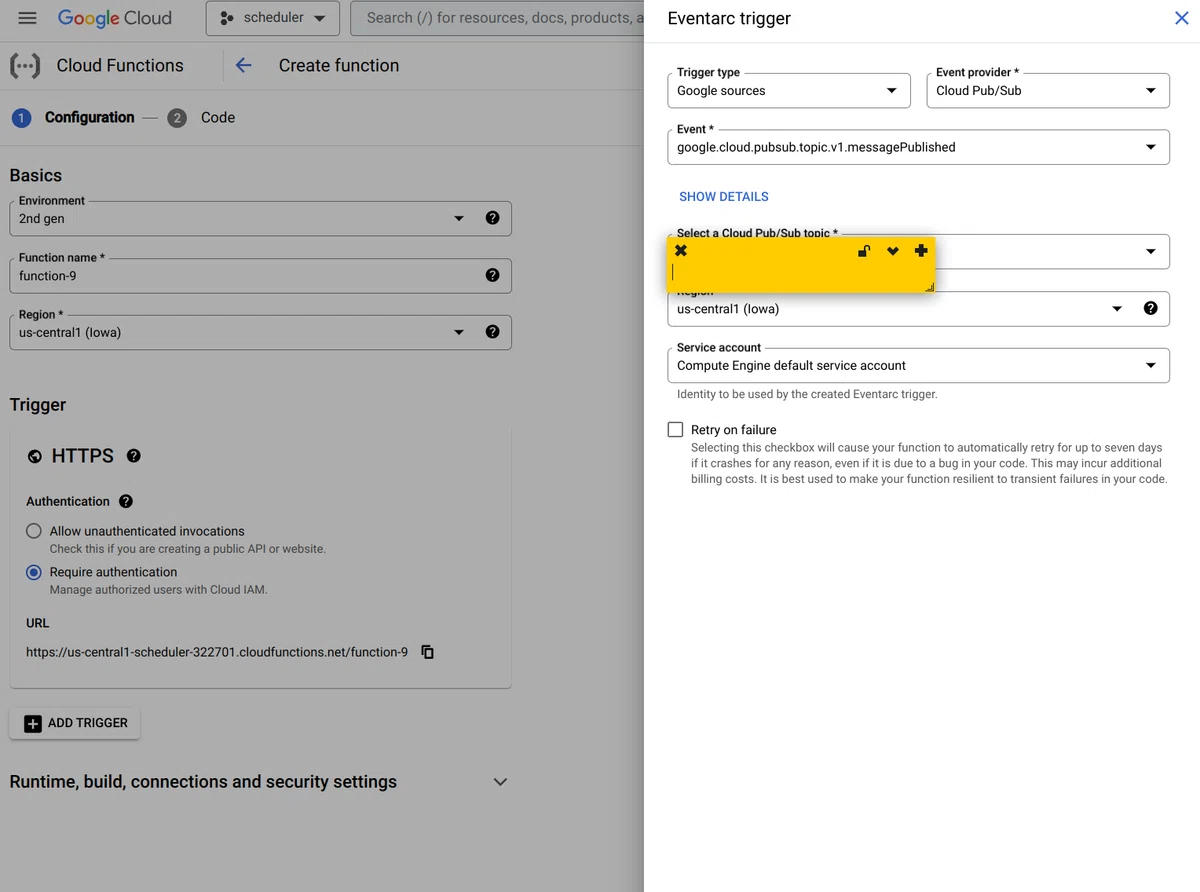Enable the Retry on failure checkbox
Viewport: 1200px width, 892px height.
click(x=676, y=430)
